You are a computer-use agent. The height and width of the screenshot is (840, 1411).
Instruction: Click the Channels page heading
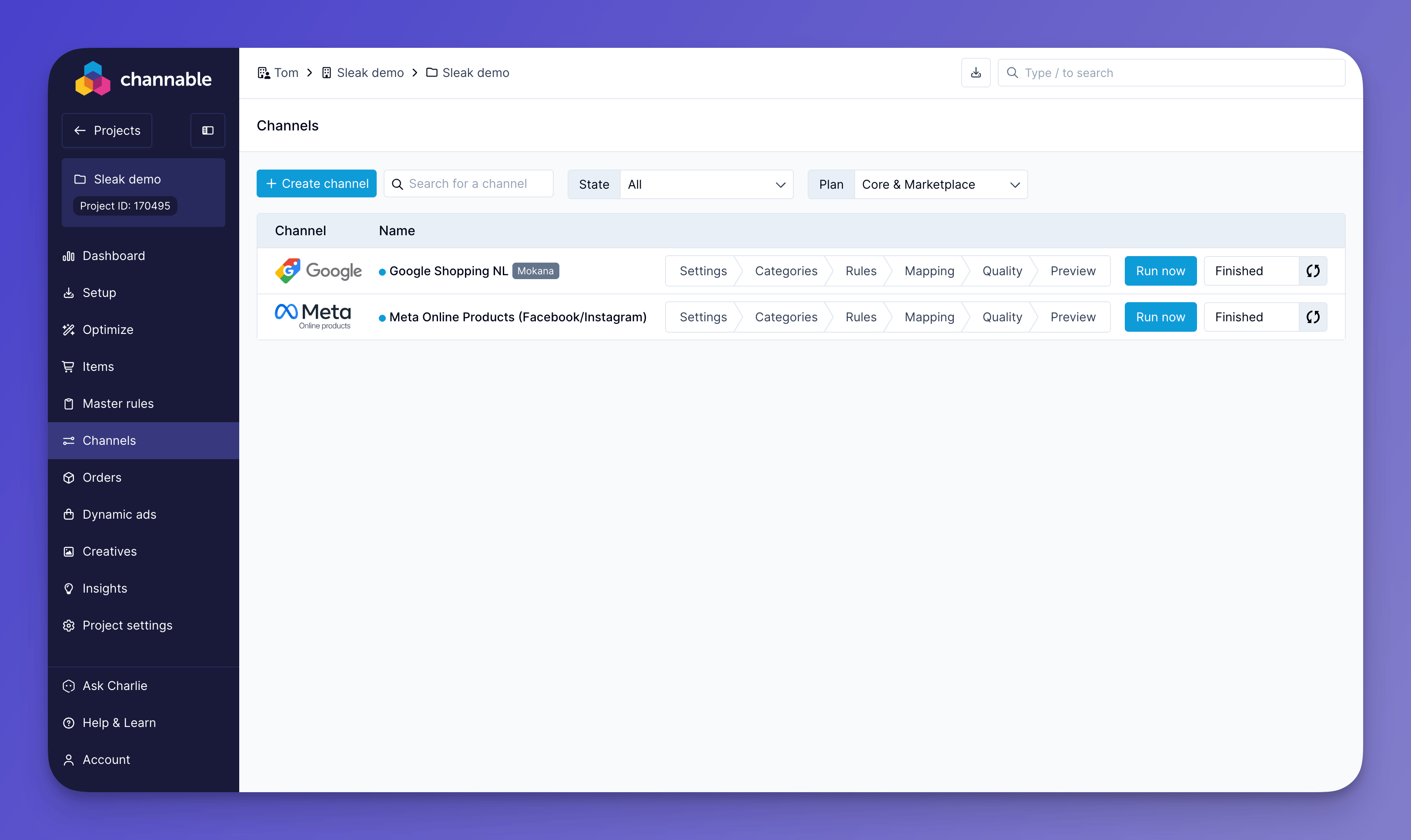[288, 125]
